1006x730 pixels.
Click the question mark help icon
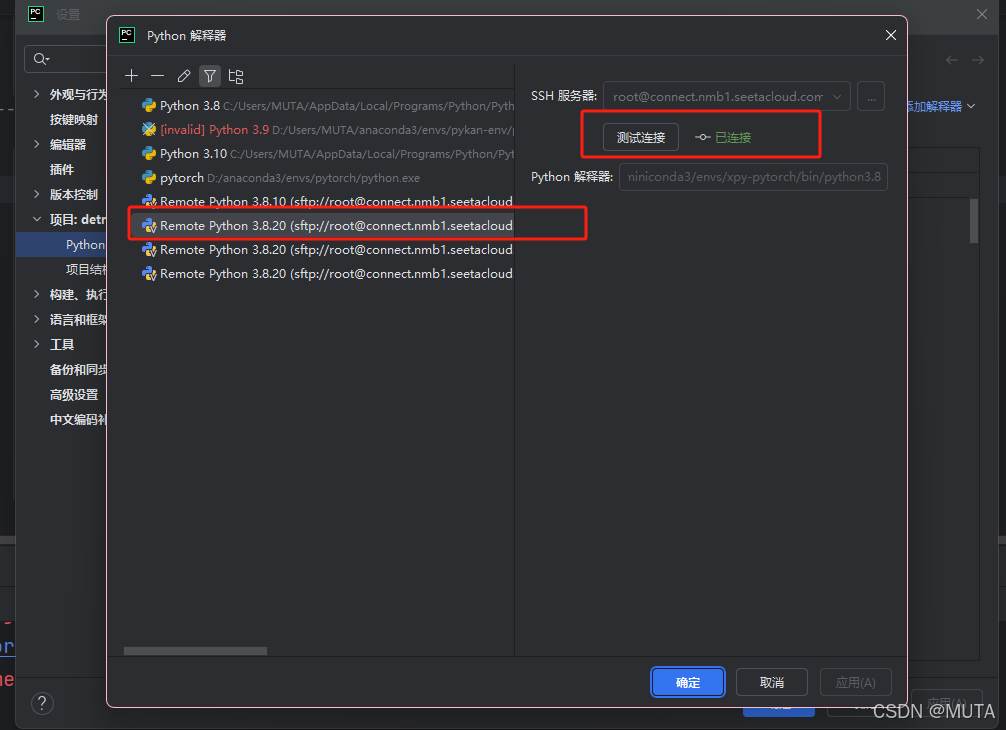[x=42, y=703]
